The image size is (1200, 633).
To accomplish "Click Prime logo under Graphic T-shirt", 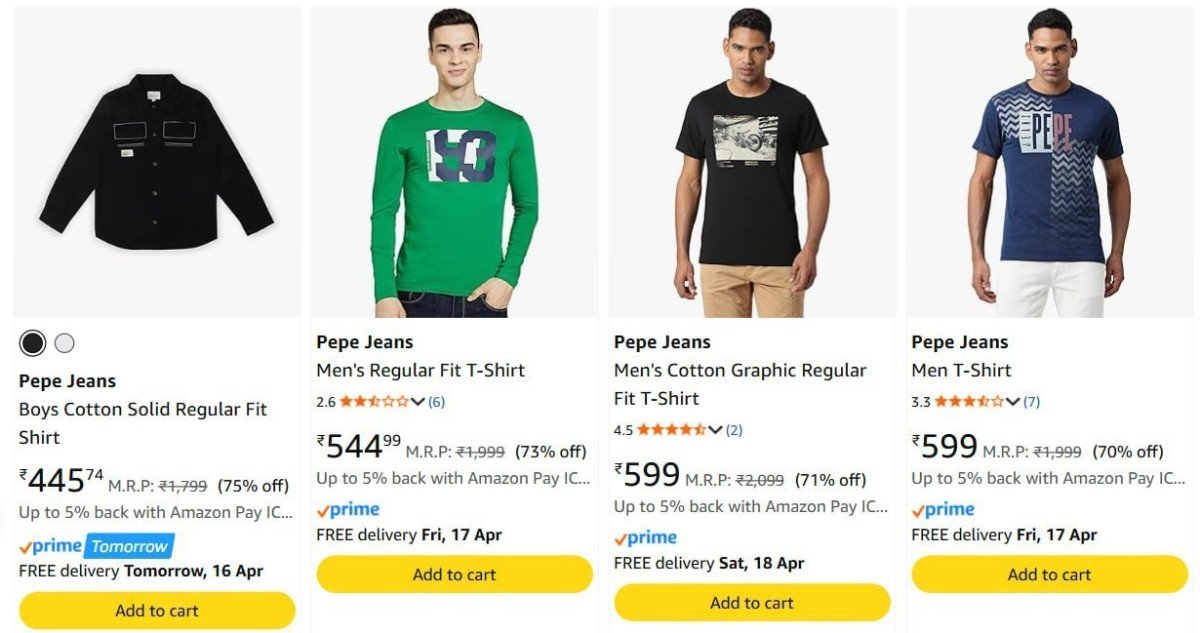I will (646, 538).
